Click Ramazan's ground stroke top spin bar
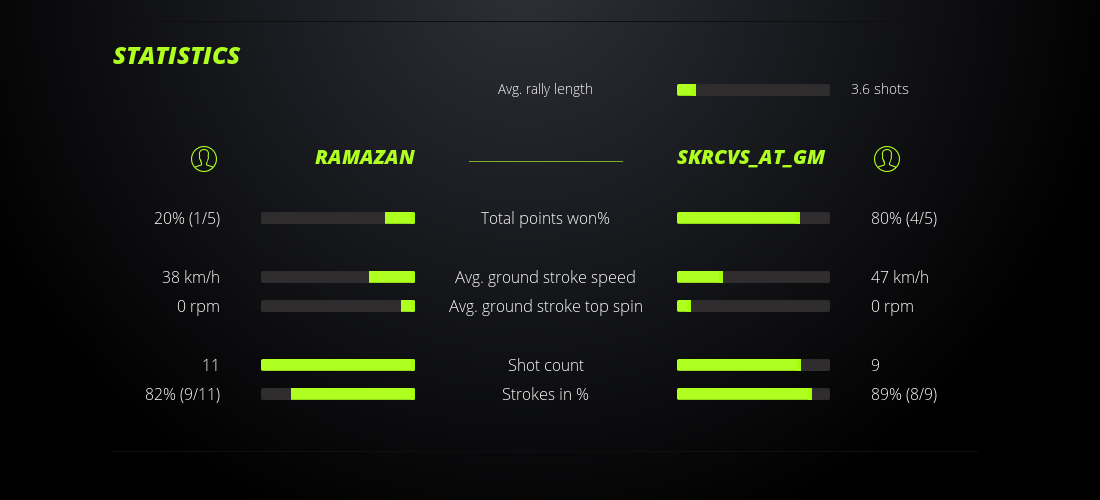This screenshot has width=1100, height=500. click(338, 306)
